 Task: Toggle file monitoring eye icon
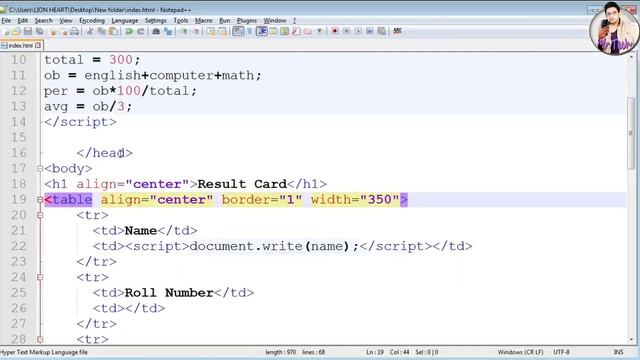coord(320,31)
